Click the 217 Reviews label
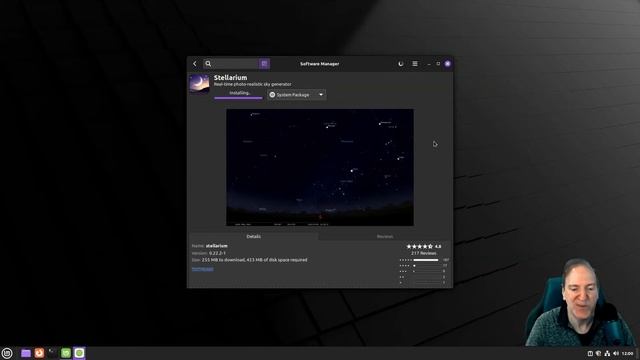Screen dimensions: 640x360 pos(424,253)
